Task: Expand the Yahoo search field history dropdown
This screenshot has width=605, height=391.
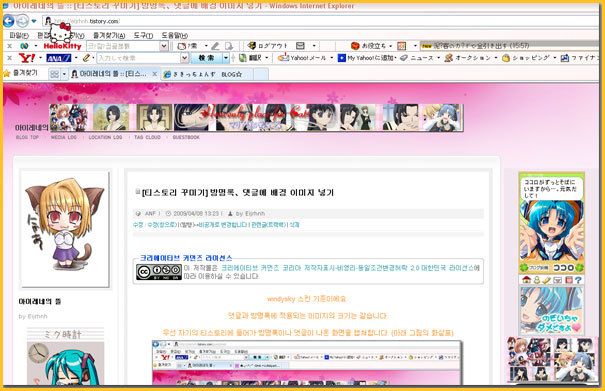Action: pyautogui.click(x=184, y=58)
